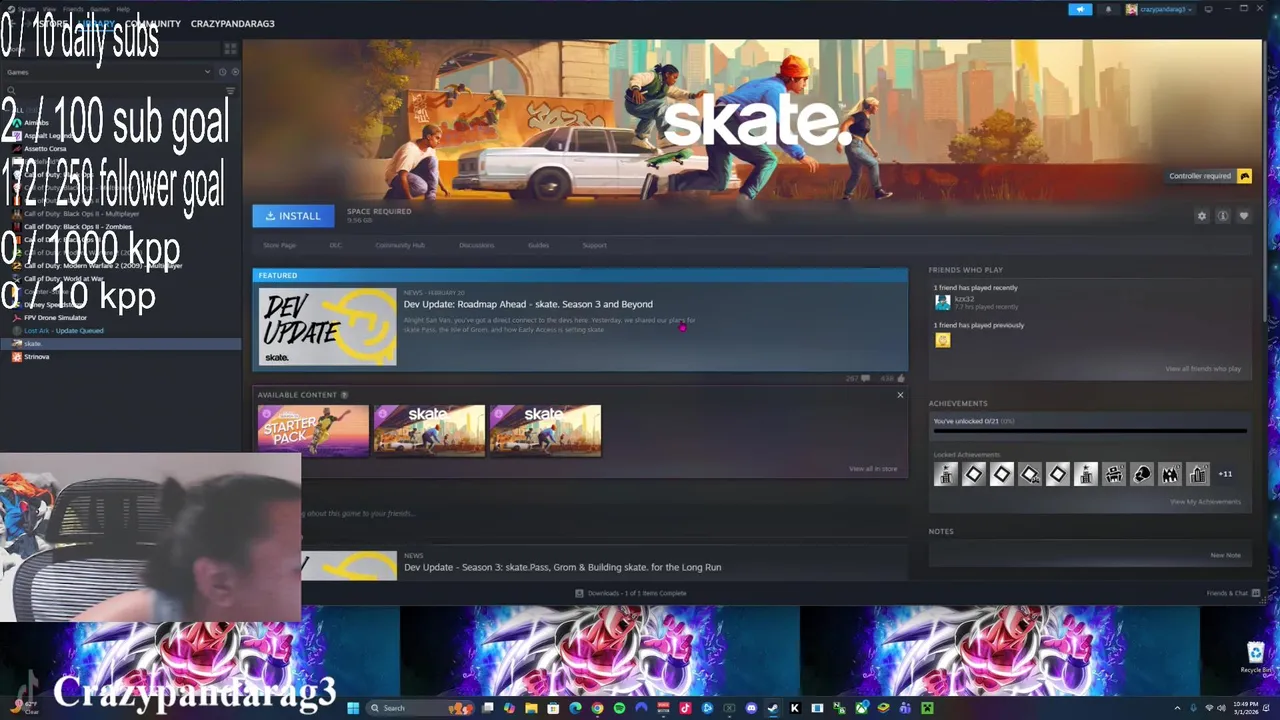Viewport: 1280px width, 720px height.
Task: Open Downloads status at bottom bar
Action: (x=631, y=593)
